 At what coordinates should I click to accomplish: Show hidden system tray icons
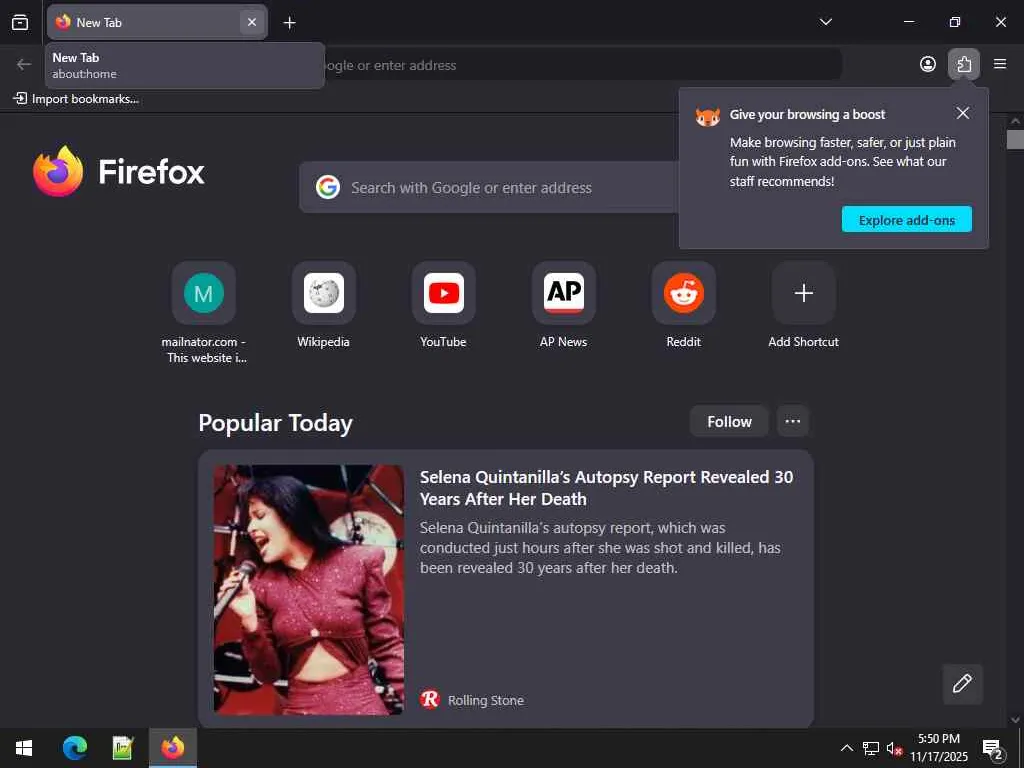click(x=846, y=748)
